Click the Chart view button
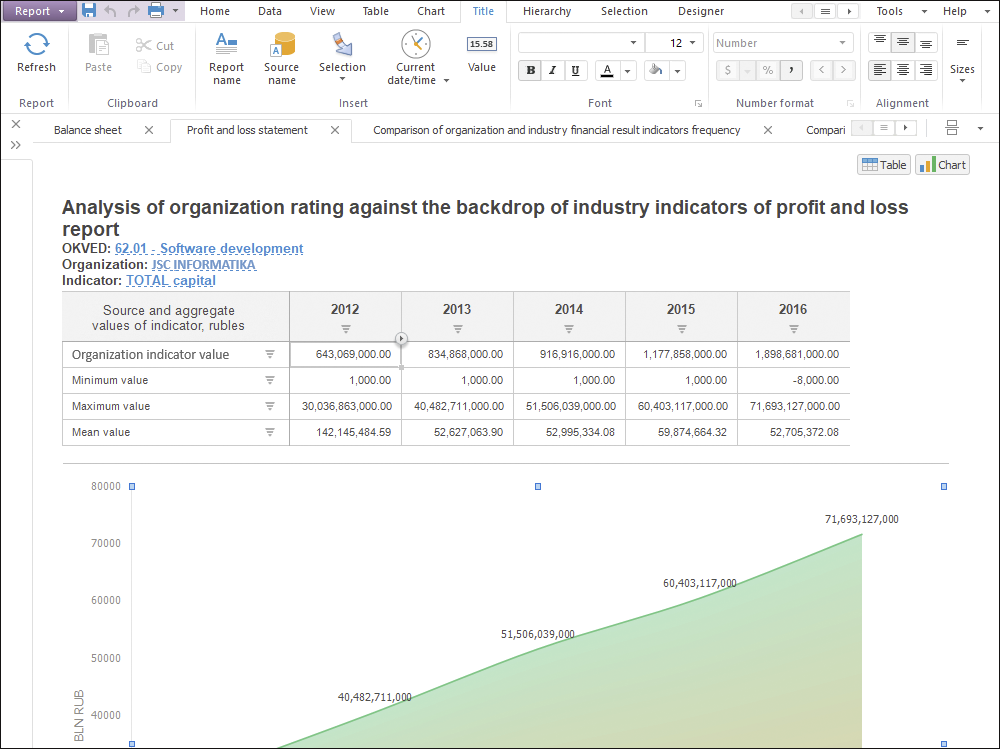Viewport: 1000px width, 749px height. 942,165
